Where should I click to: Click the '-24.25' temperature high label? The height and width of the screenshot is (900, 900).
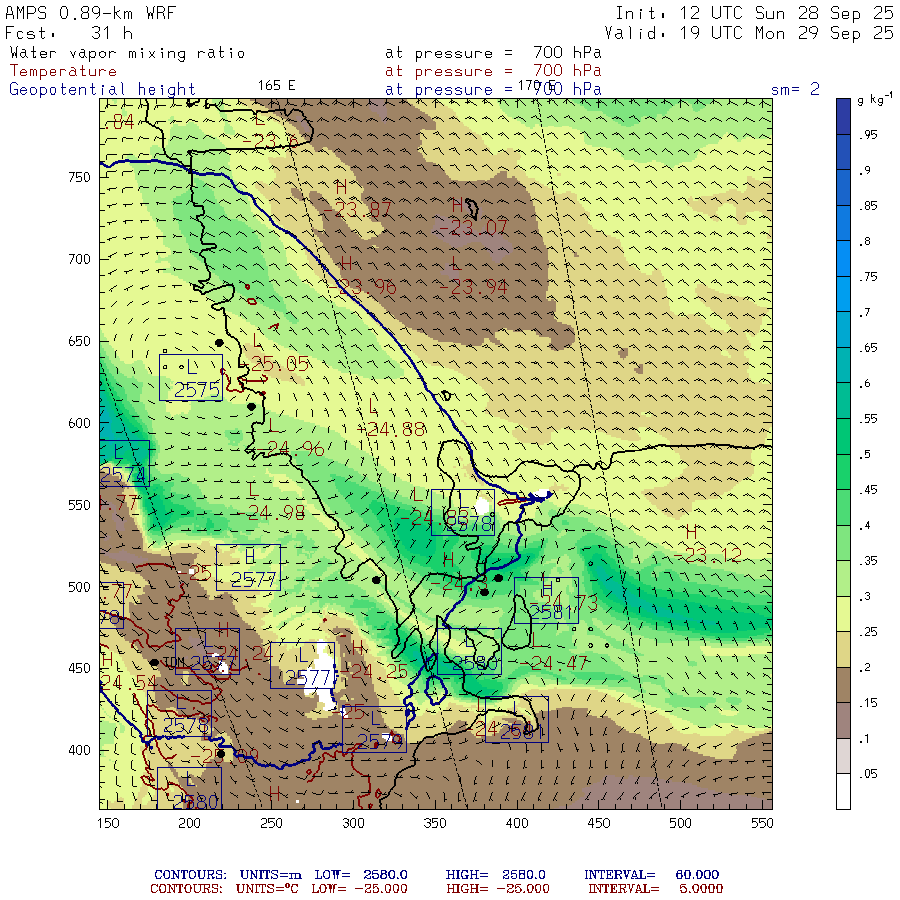tap(376, 672)
